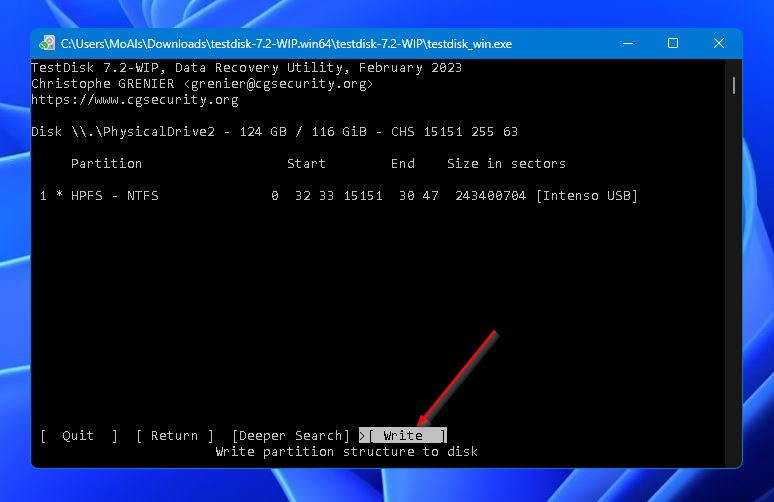
Task: Select the highlighted Write option
Action: click(403, 435)
